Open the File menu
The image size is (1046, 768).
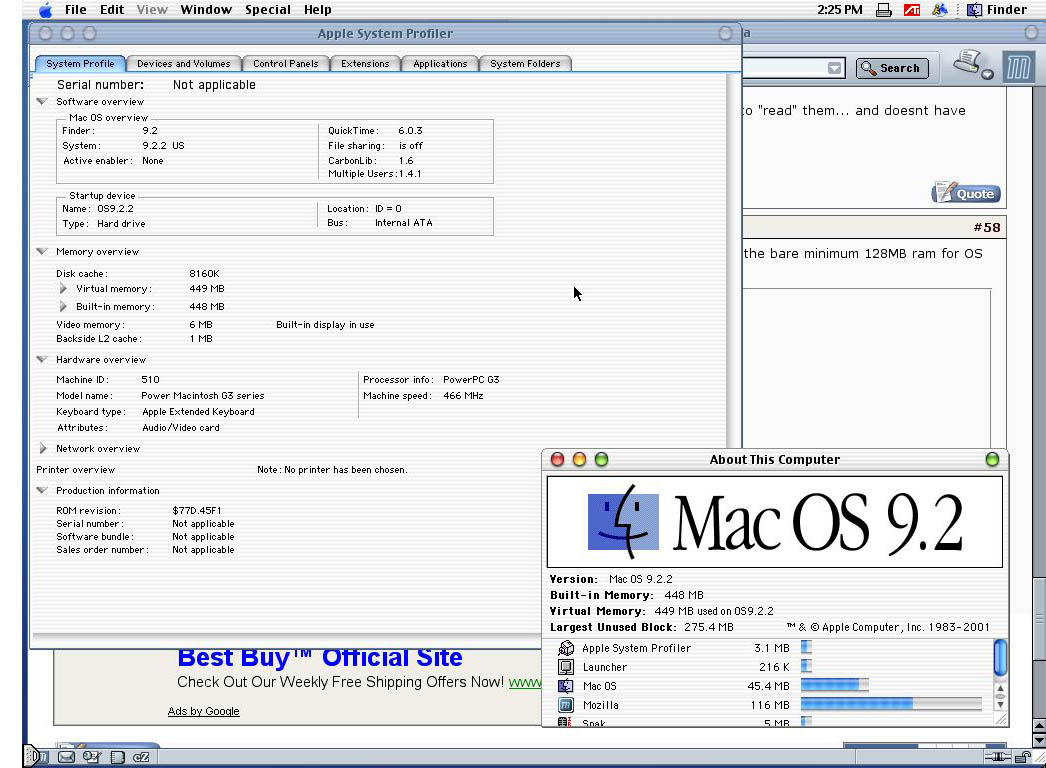tap(75, 10)
